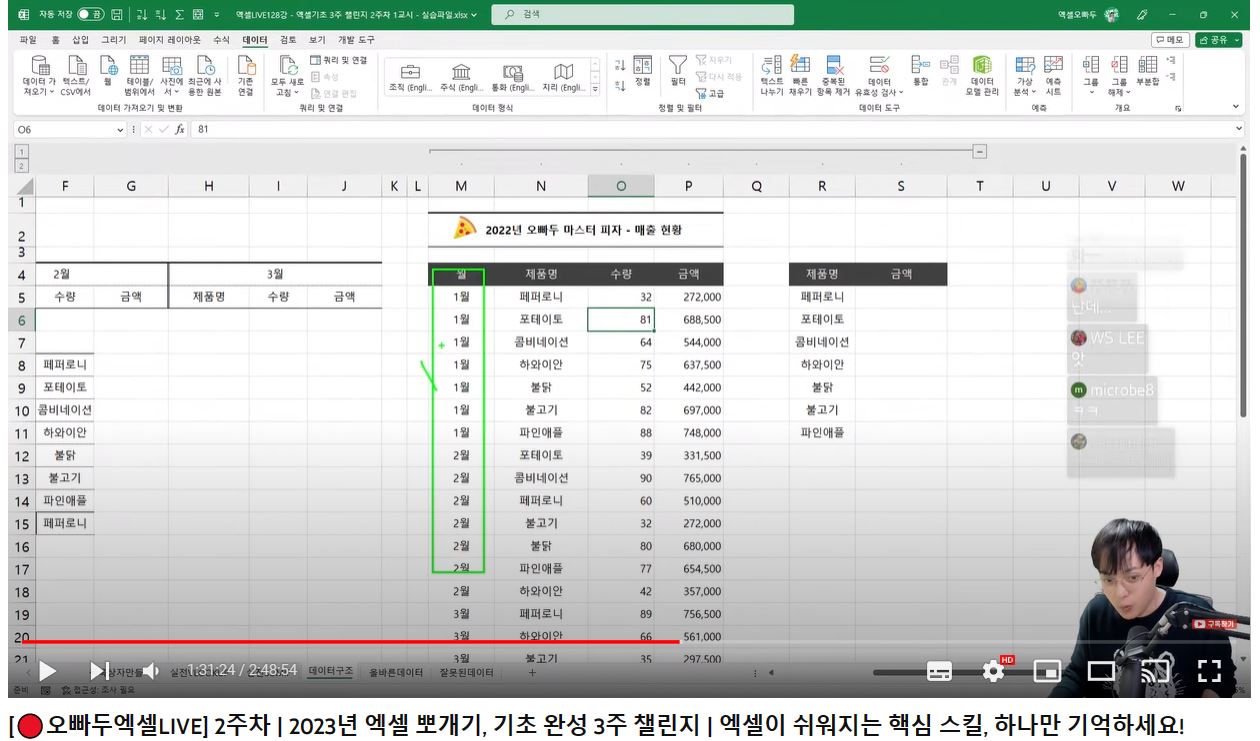Sort ascending with the A-Z icon

pyautogui.click(x=620, y=65)
